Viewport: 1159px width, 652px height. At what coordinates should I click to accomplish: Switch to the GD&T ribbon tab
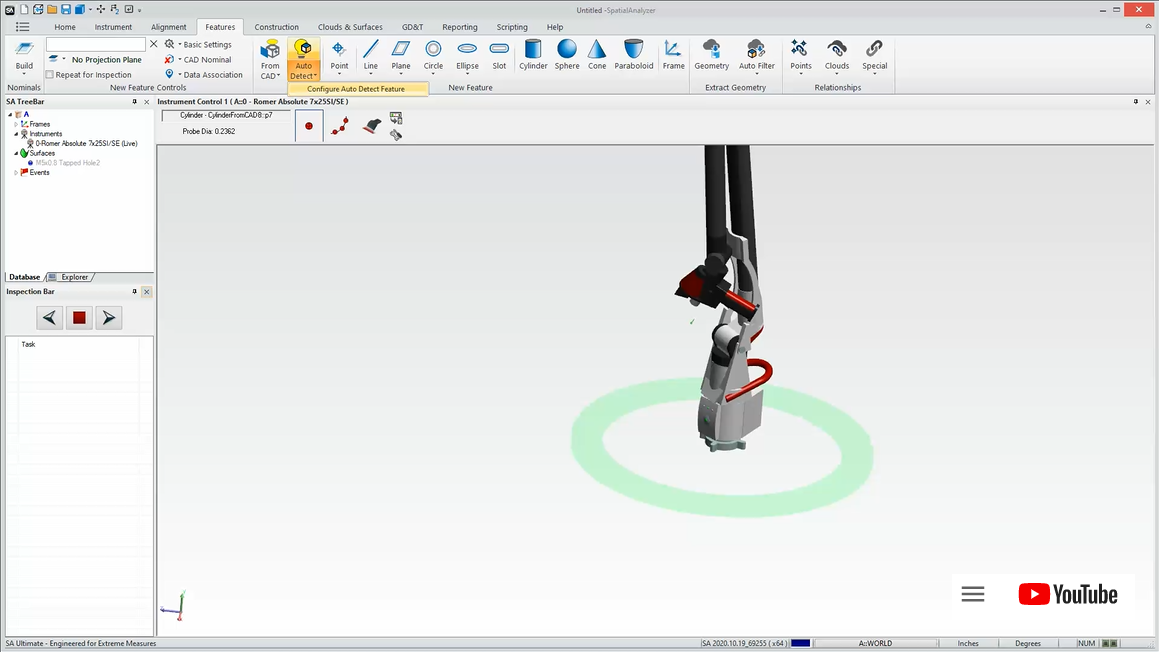413,27
